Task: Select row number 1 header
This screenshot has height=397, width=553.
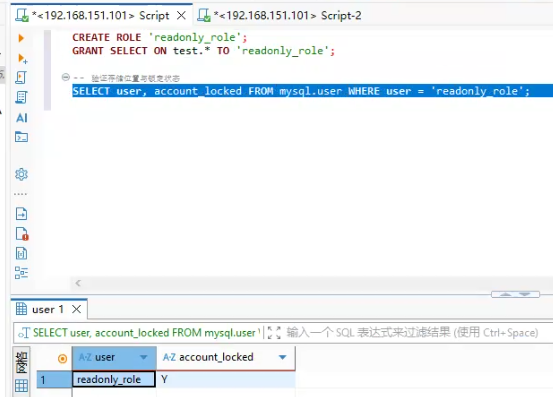Action: coord(54,379)
